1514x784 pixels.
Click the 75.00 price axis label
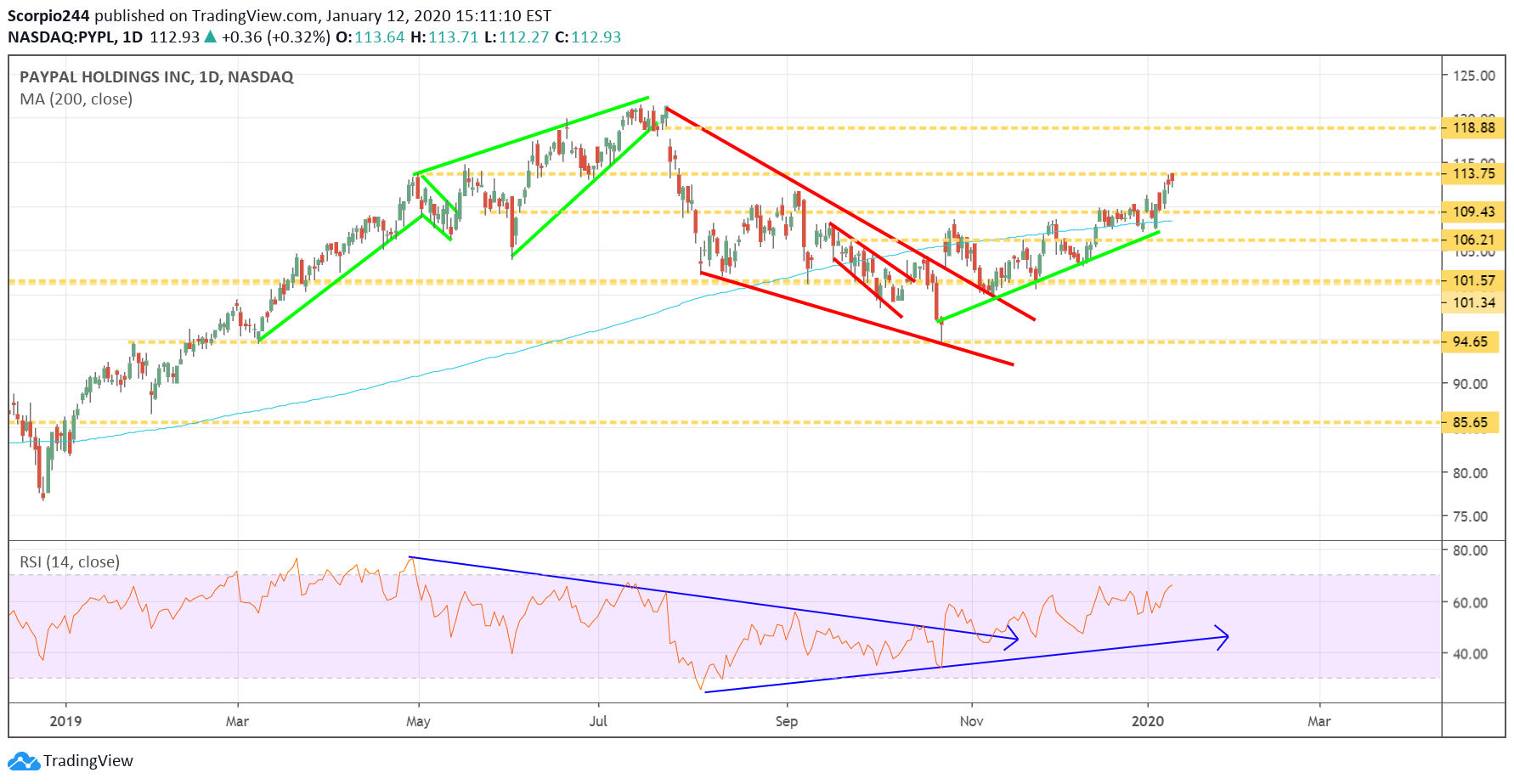point(1471,516)
